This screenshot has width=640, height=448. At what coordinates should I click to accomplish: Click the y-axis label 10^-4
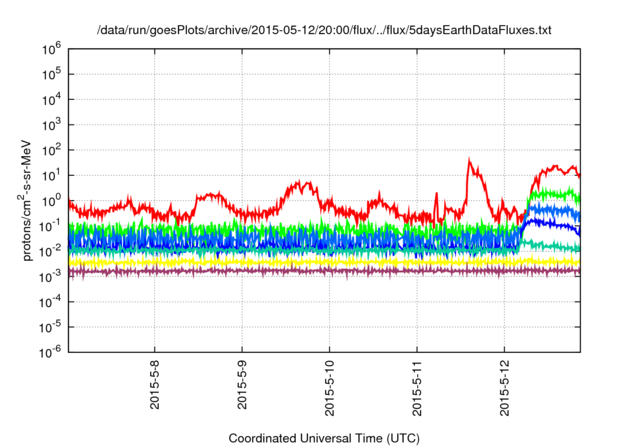tap(50, 302)
